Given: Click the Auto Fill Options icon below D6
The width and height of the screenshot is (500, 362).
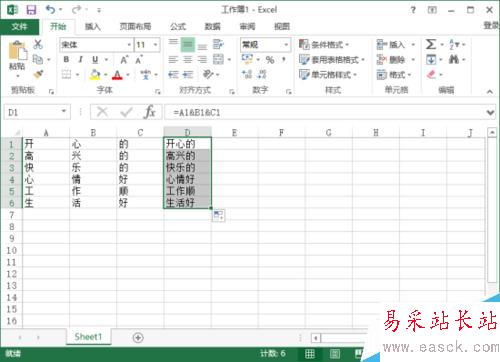Looking at the screenshot, I should coord(218,215).
